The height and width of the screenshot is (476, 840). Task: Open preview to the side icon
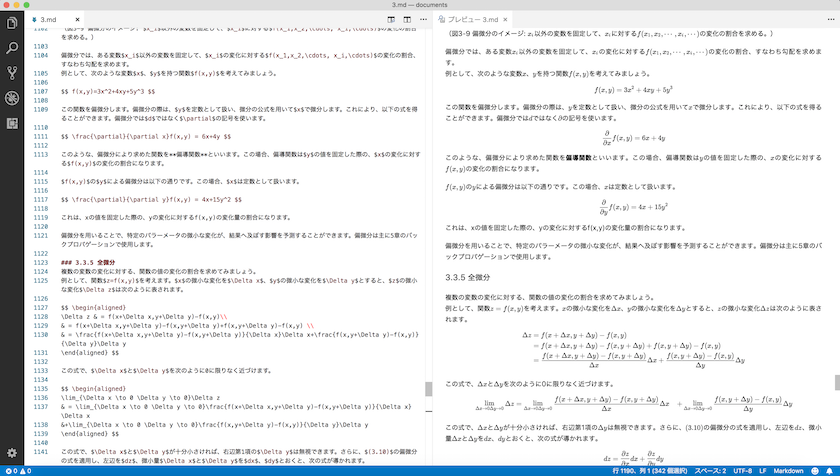pyautogui.click(x=391, y=19)
